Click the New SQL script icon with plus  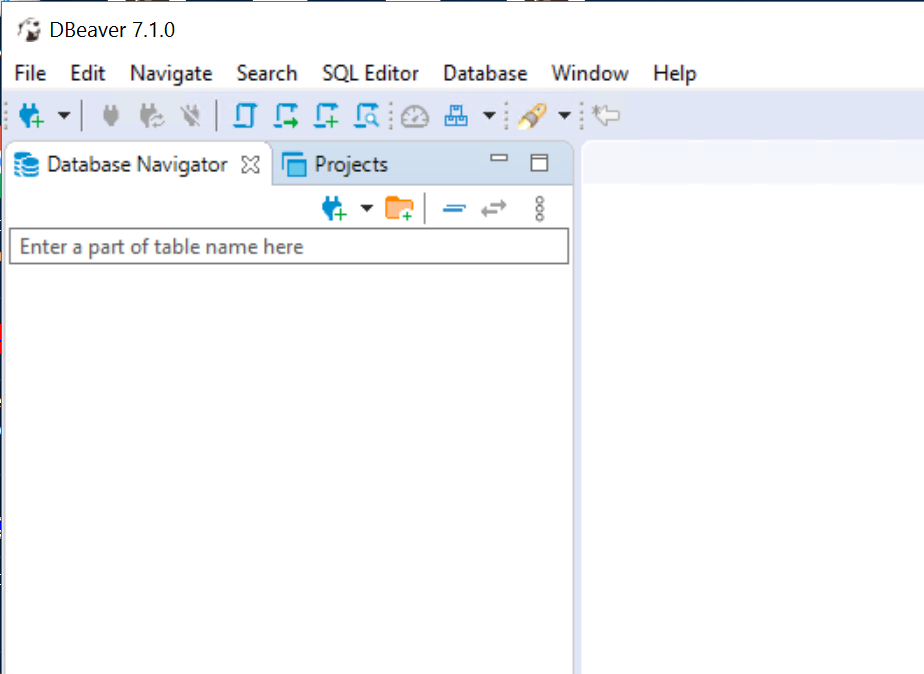[x=327, y=116]
